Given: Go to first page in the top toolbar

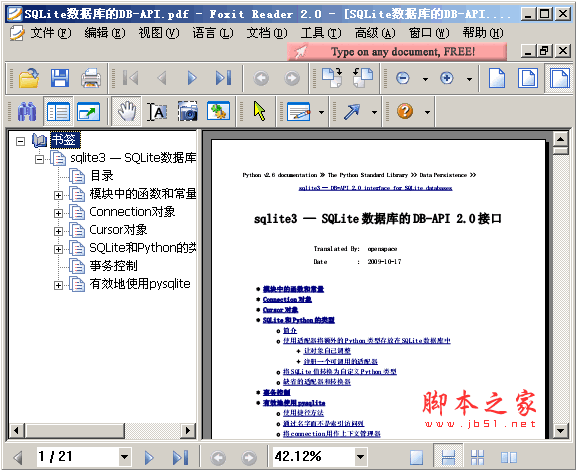Looking at the screenshot, I should 130,78.
